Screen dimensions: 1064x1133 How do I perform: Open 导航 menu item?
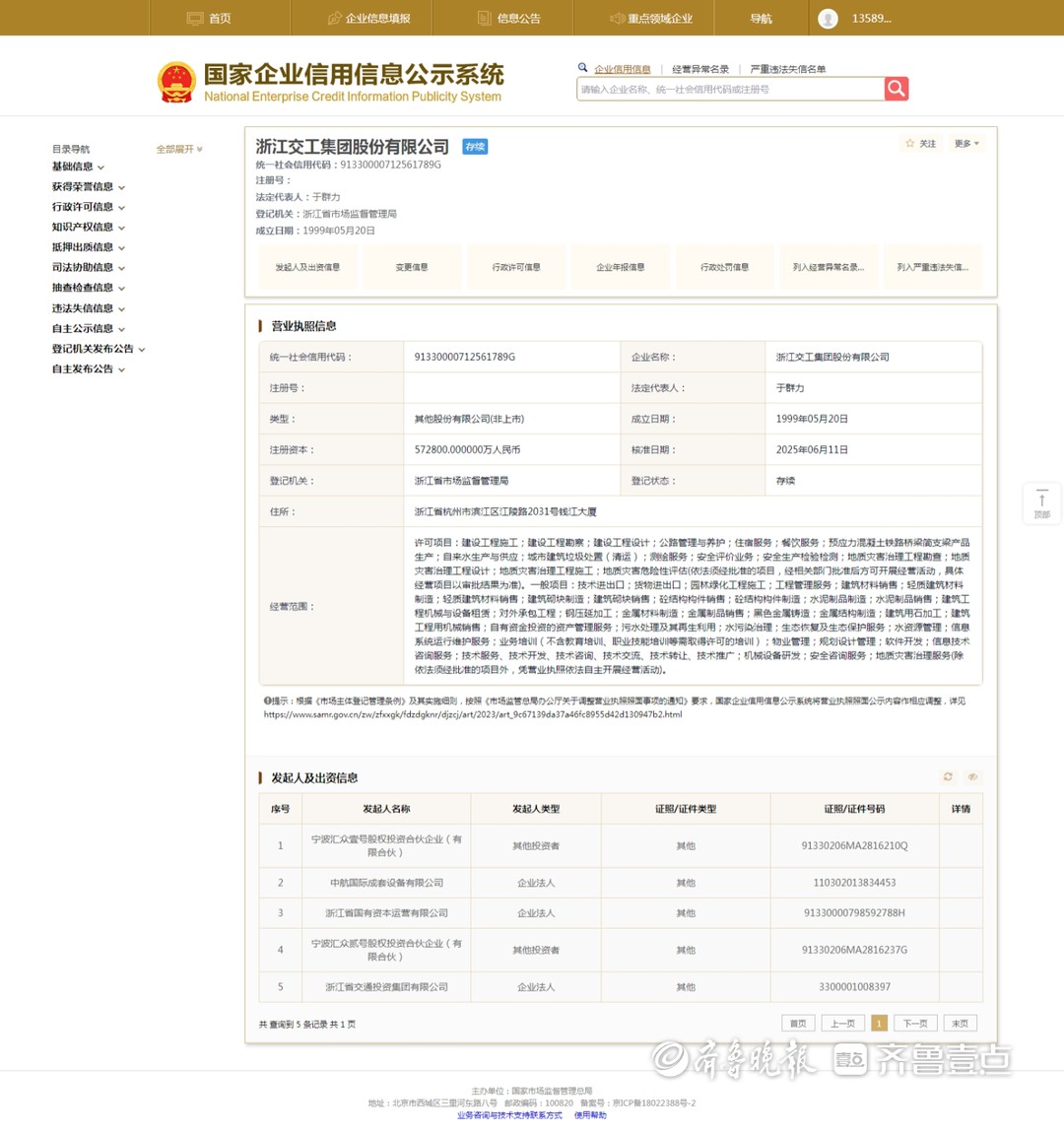(761, 18)
